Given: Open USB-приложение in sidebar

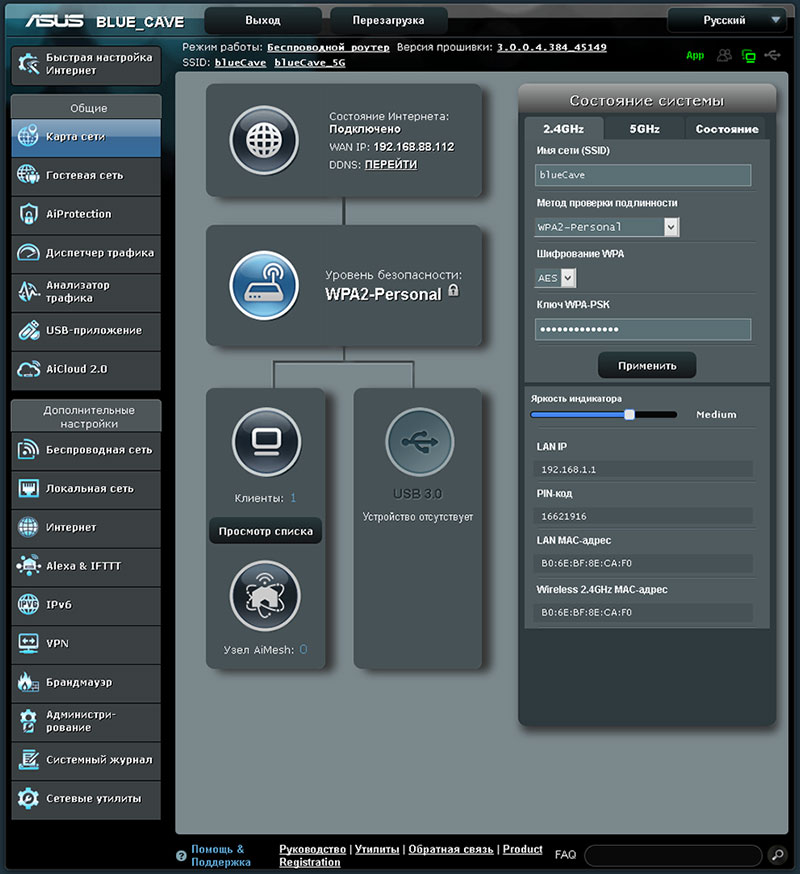Looking at the screenshot, I should click(86, 331).
